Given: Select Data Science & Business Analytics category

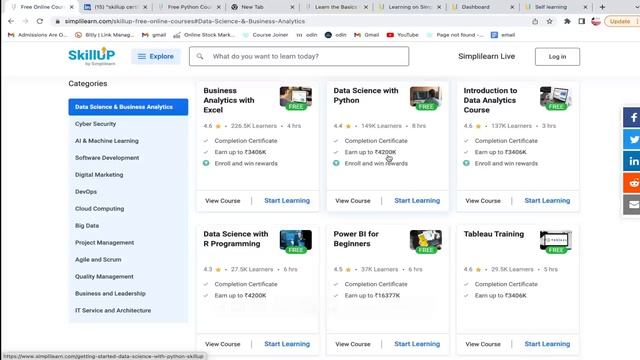Looking at the screenshot, I should (128, 107).
